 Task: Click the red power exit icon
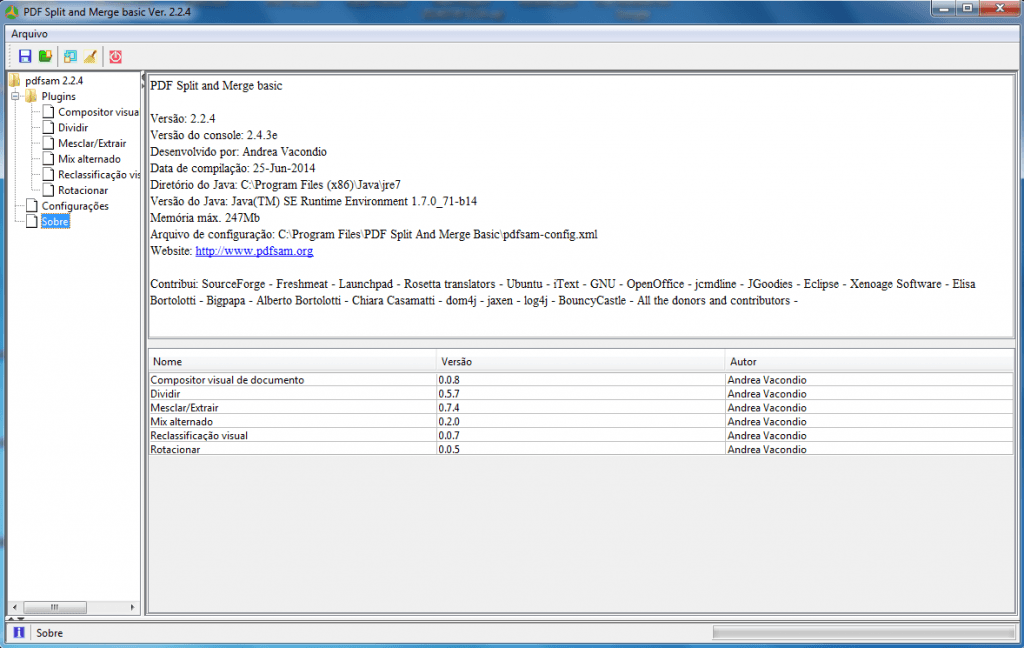[x=115, y=56]
